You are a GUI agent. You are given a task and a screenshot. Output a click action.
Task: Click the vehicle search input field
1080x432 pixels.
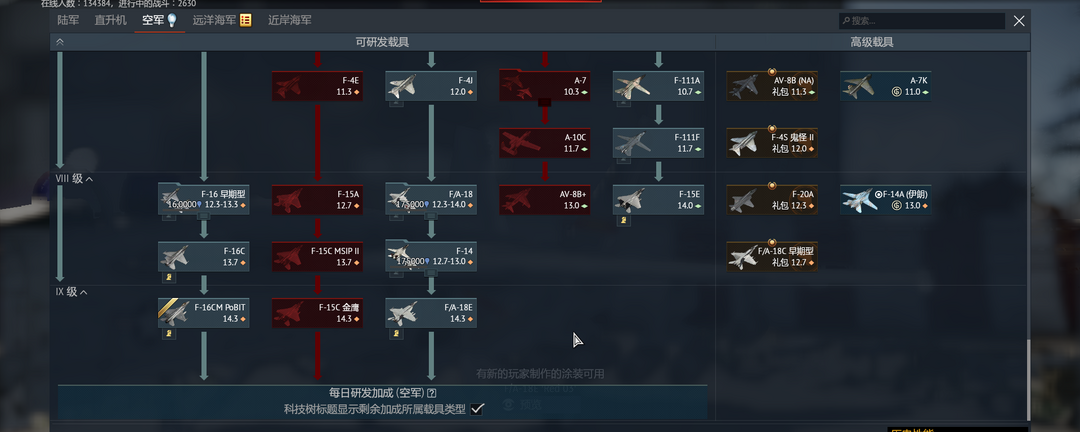(922, 21)
